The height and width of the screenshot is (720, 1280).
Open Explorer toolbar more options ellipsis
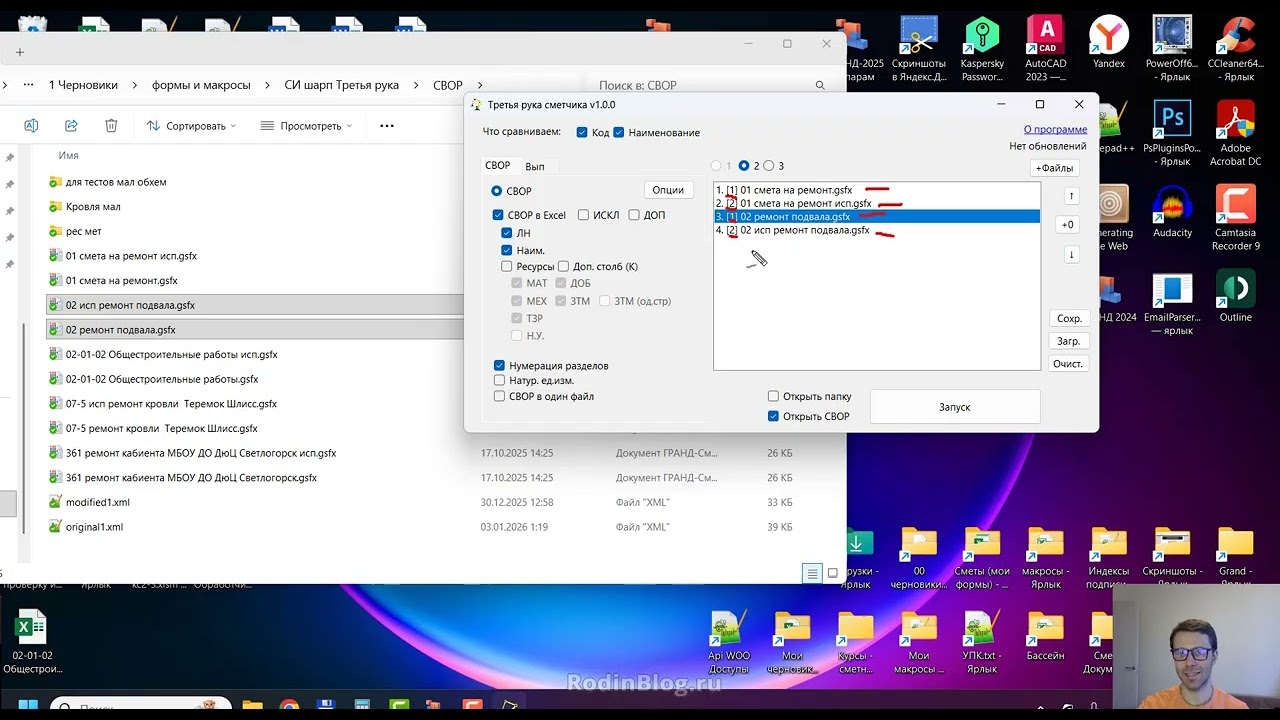click(x=387, y=126)
